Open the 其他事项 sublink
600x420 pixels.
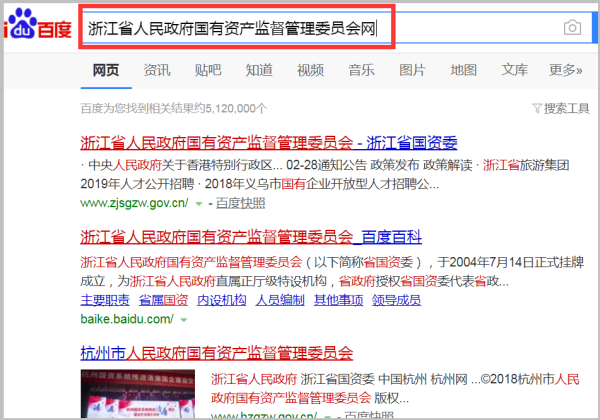click(339, 300)
